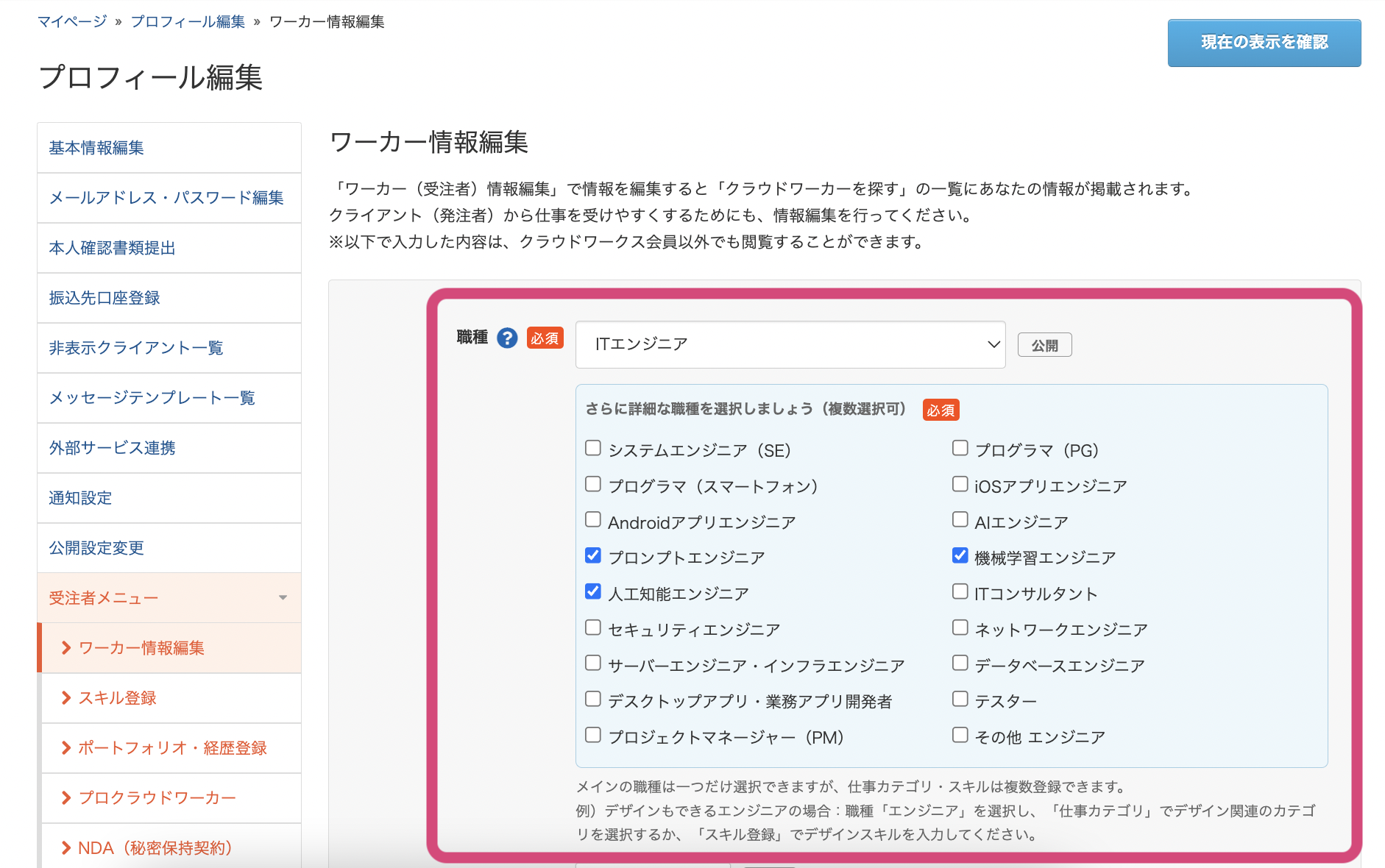Click chevron icon beside ポートフォリオ・経歴登録
Viewport: 1385px width, 868px height.
click(66, 748)
